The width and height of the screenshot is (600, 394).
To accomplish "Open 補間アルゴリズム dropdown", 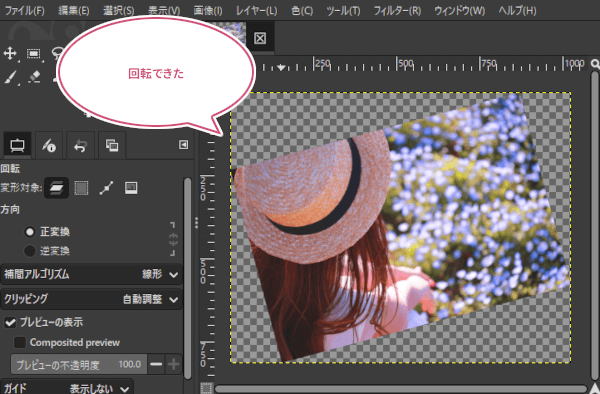I will (x=91, y=274).
